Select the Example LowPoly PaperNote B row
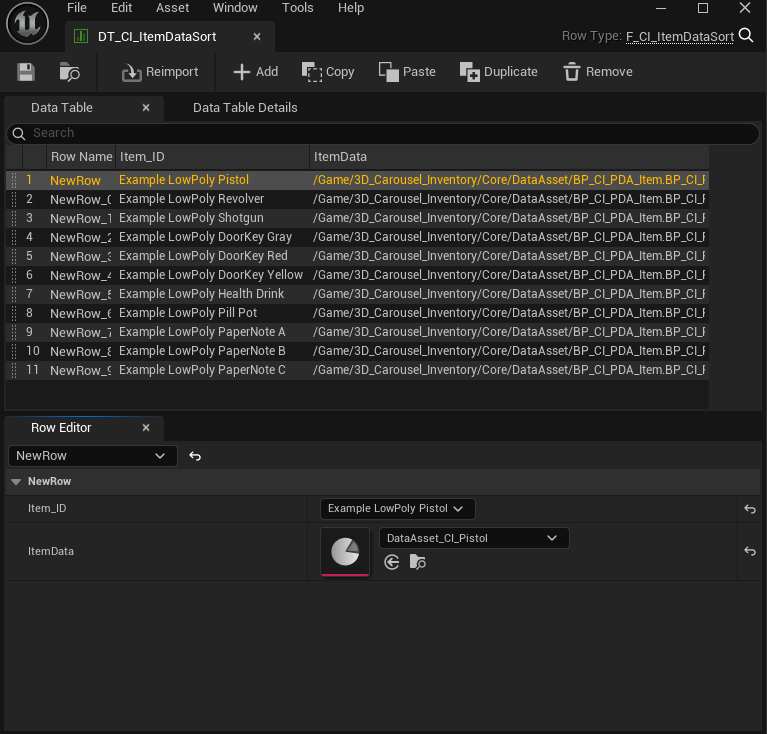The width and height of the screenshot is (767, 734). tap(358, 351)
